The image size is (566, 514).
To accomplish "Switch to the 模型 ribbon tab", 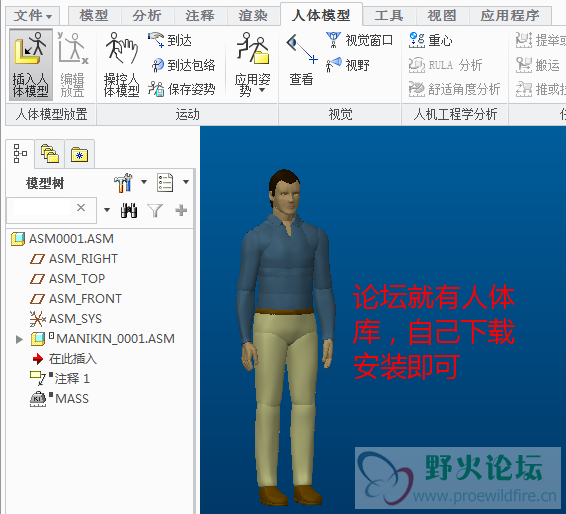I will pos(94,16).
